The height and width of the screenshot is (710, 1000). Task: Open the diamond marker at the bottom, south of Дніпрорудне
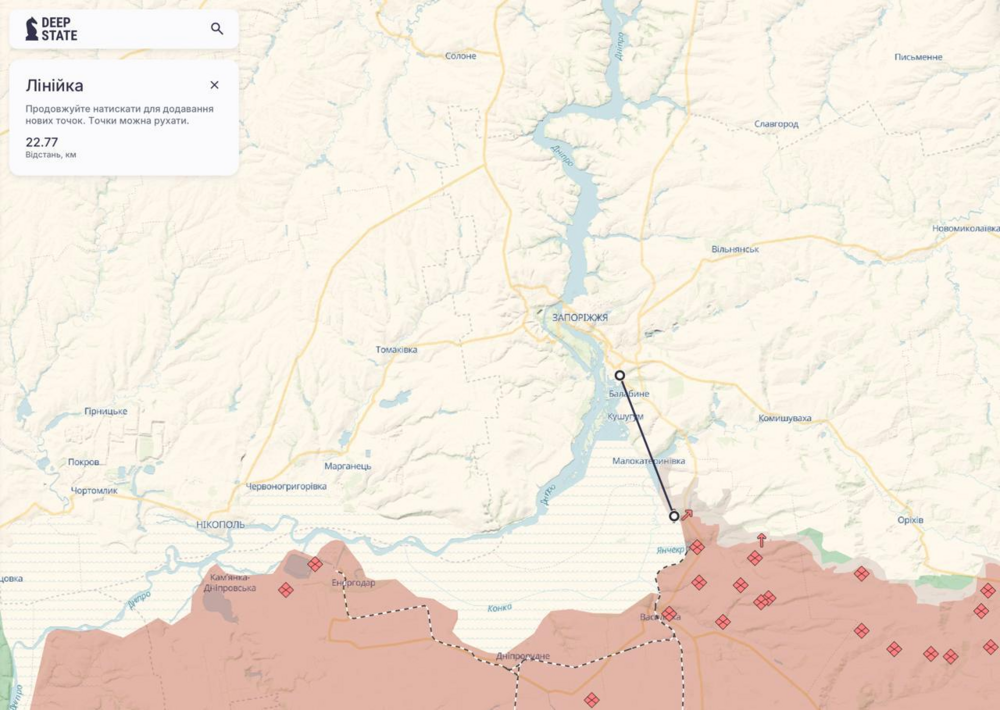pos(592,699)
